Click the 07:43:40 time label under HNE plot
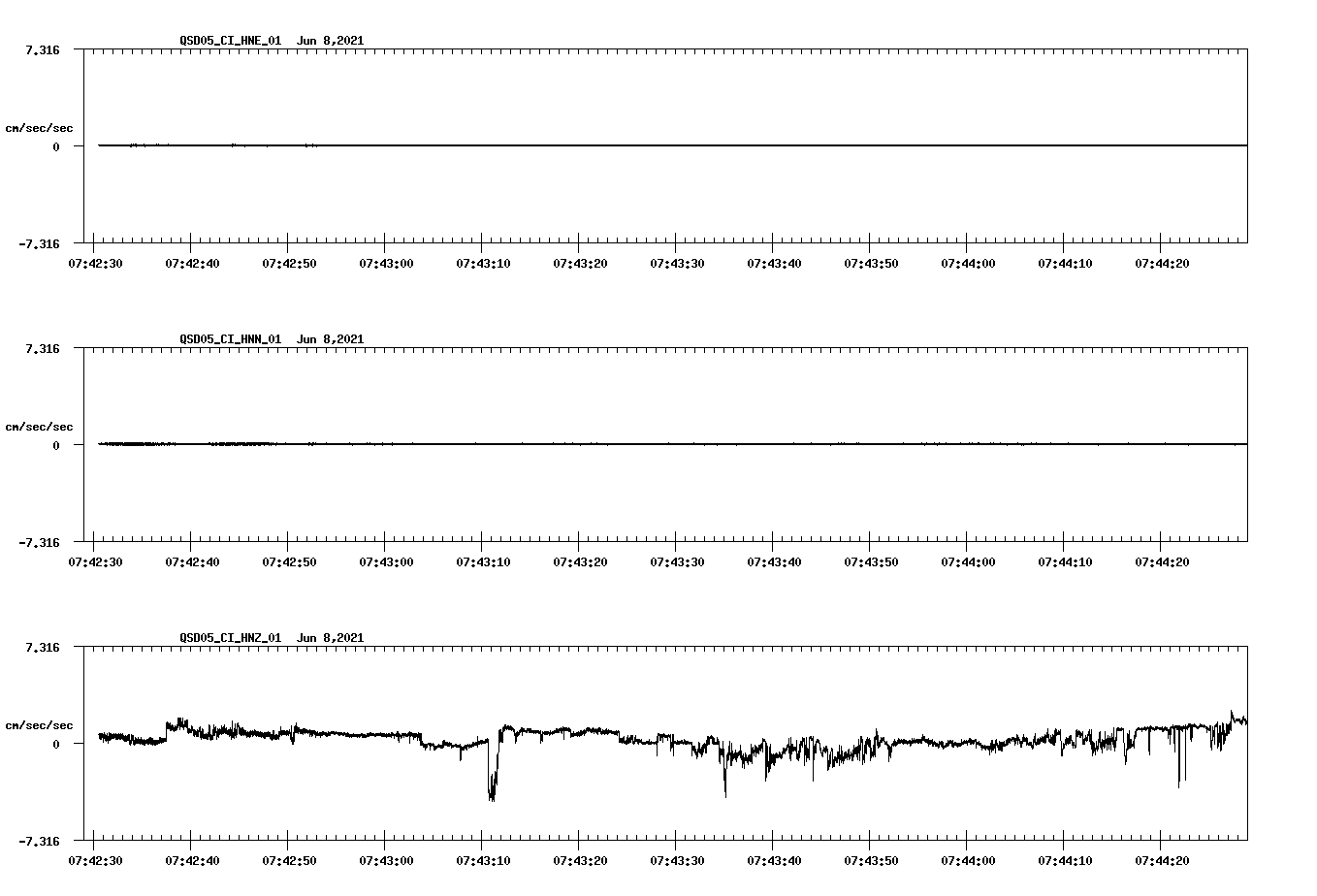The width and height of the screenshot is (1317, 896). click(x=774, y=263)
